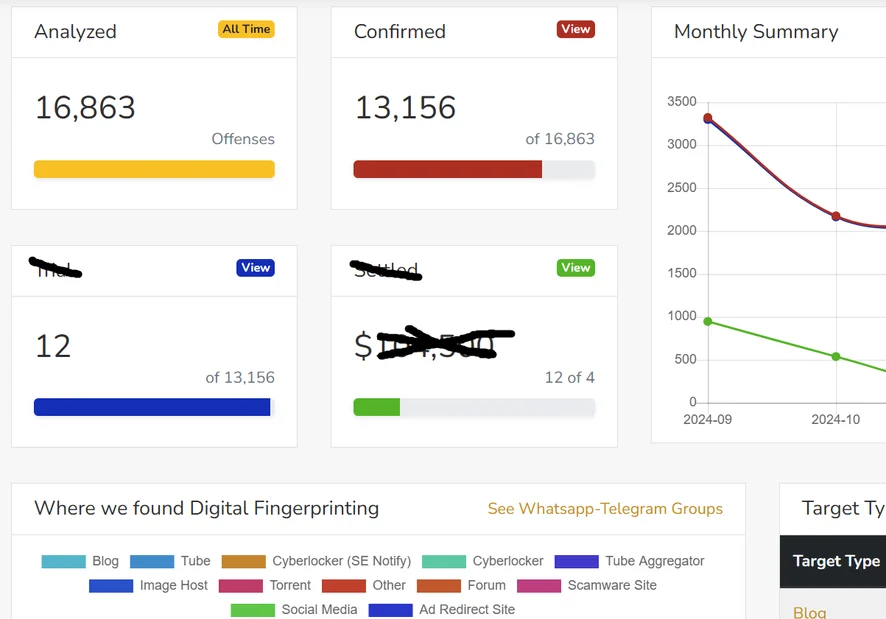Click the Target Type column header
This screenshot has width=886, height=619.
pos(836,561)
